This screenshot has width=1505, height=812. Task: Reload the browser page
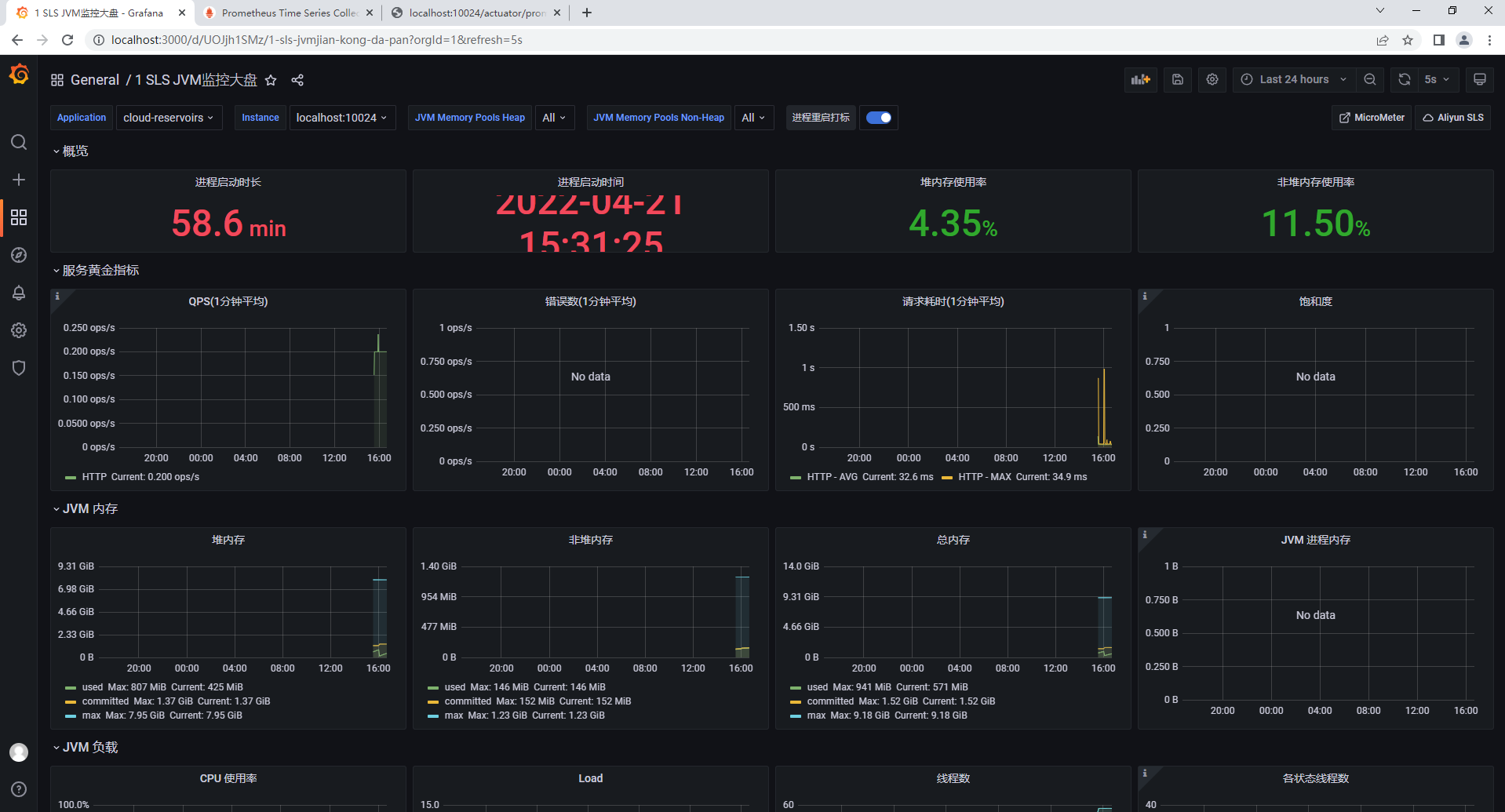67,40
